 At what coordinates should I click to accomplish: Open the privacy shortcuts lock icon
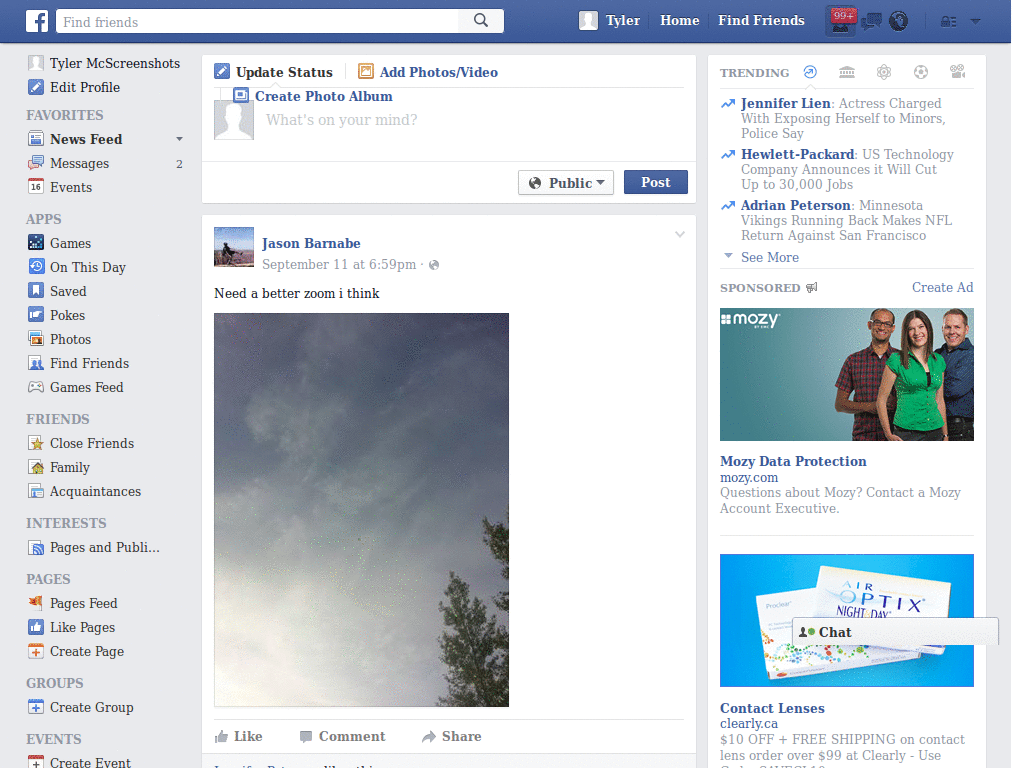click(948, 22)
